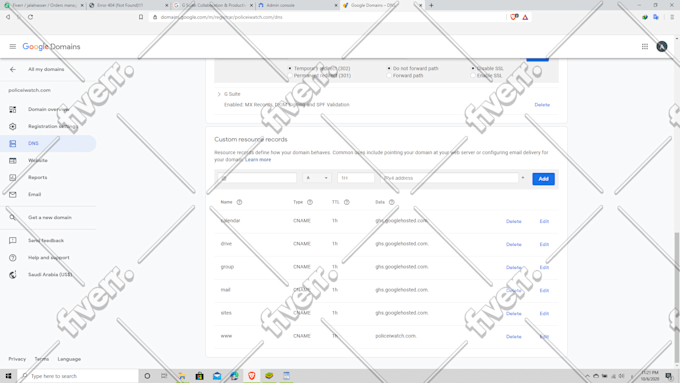The height and width of the screenshot is (383, 680).
Task: Edit the group CNAME record
Action: pos(544,267)
